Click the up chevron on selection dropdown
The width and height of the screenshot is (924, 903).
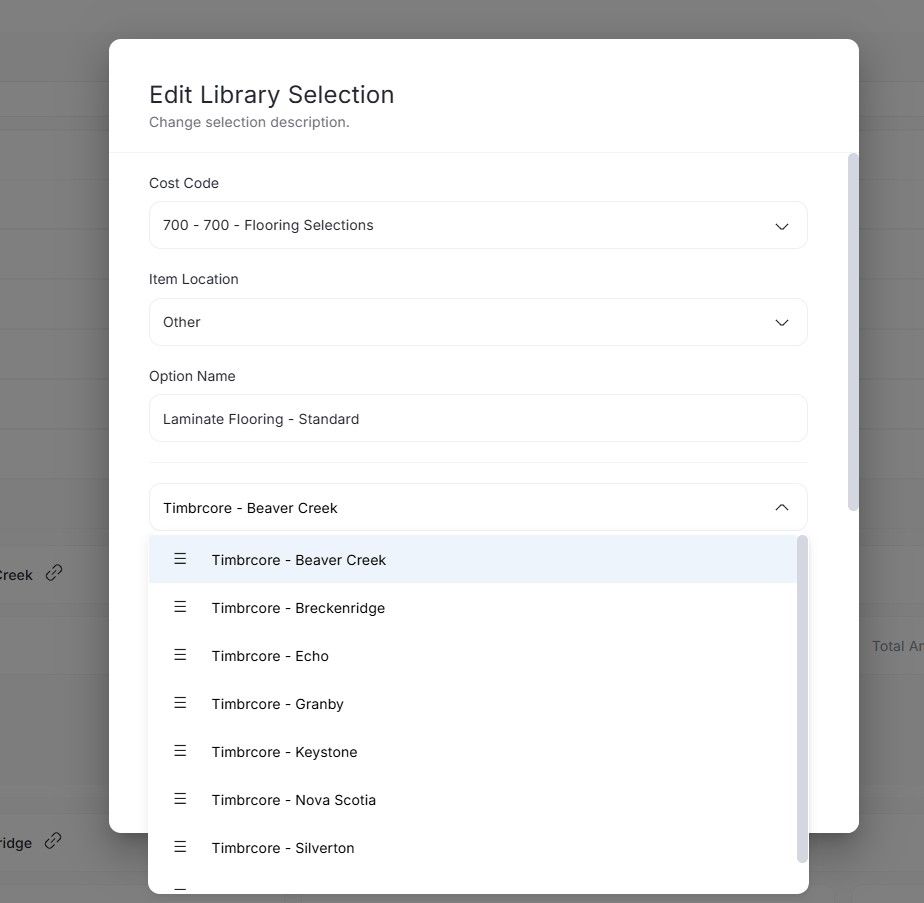tap(781, 507)
